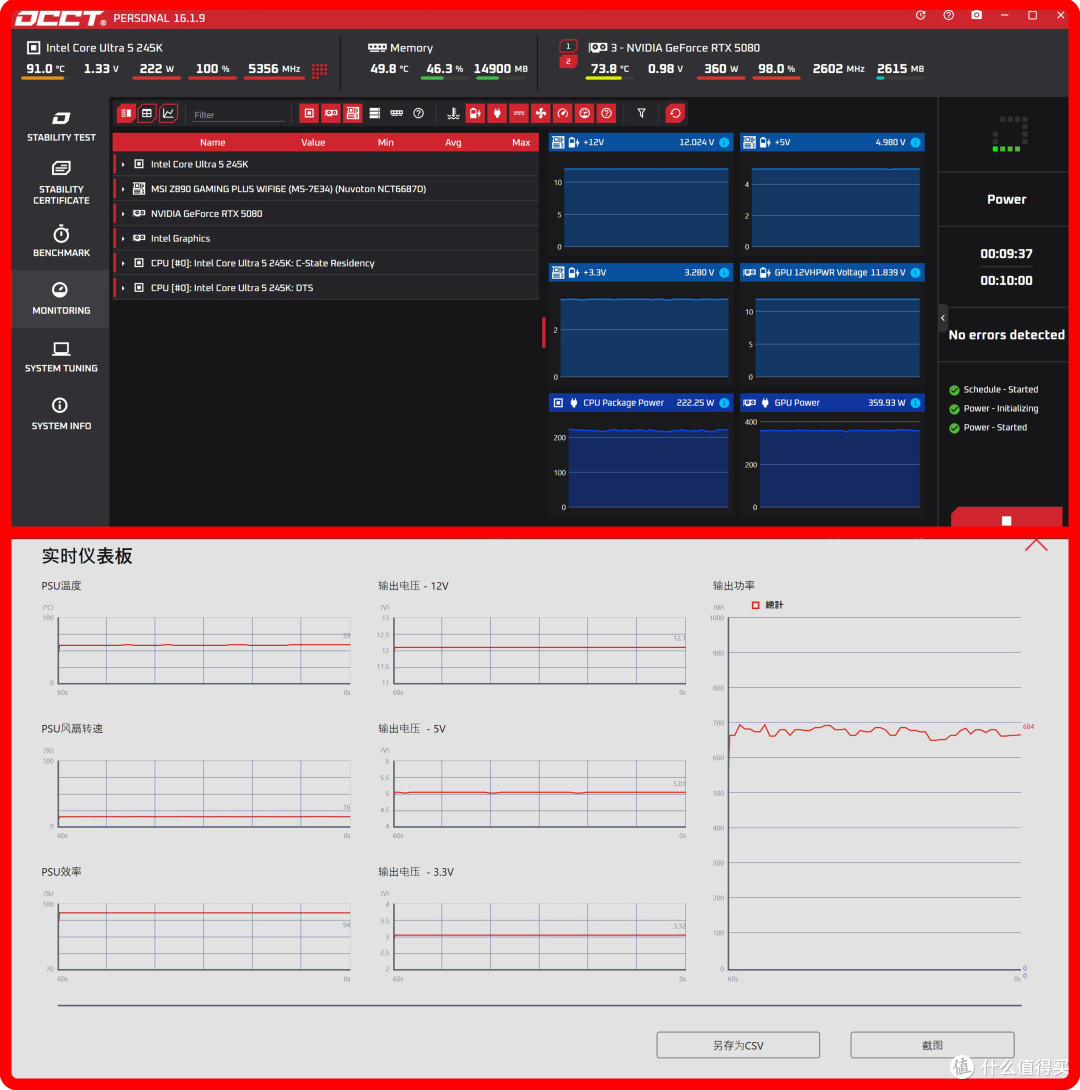Select GPU number 1 in header
Screen dimensions: 1080x1090
pos(568,47)
